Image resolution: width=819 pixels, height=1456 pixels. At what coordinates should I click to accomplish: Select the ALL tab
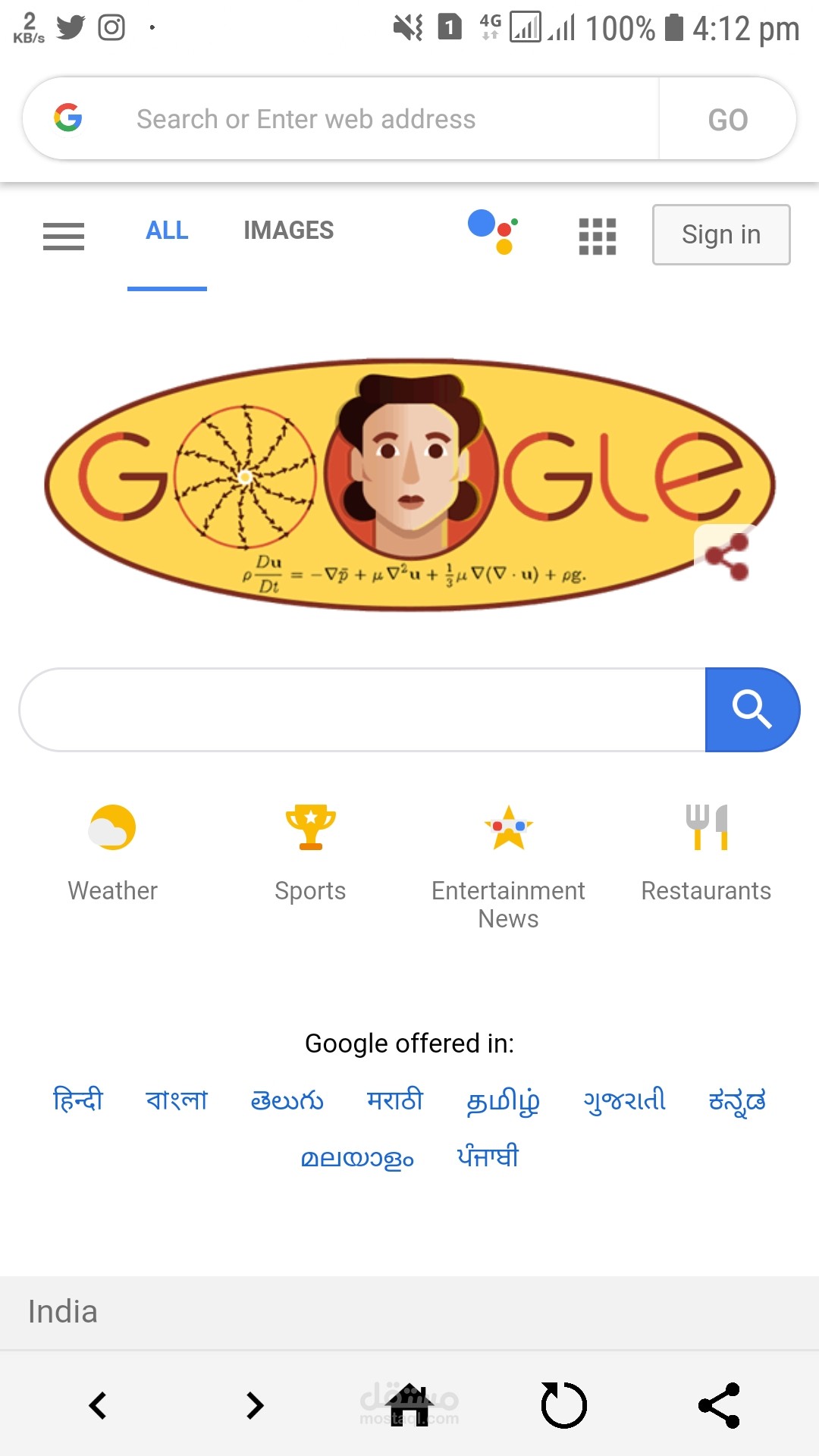(167, 230)
